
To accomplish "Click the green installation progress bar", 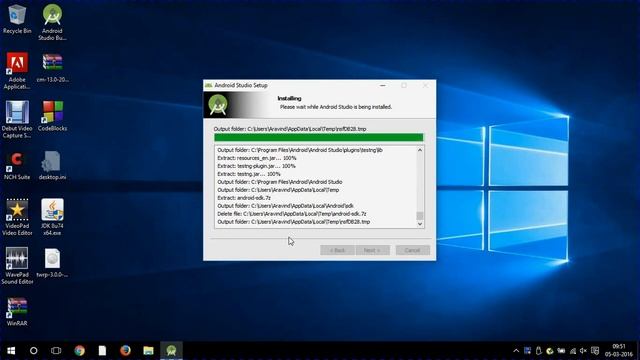I will coord(319,138).
